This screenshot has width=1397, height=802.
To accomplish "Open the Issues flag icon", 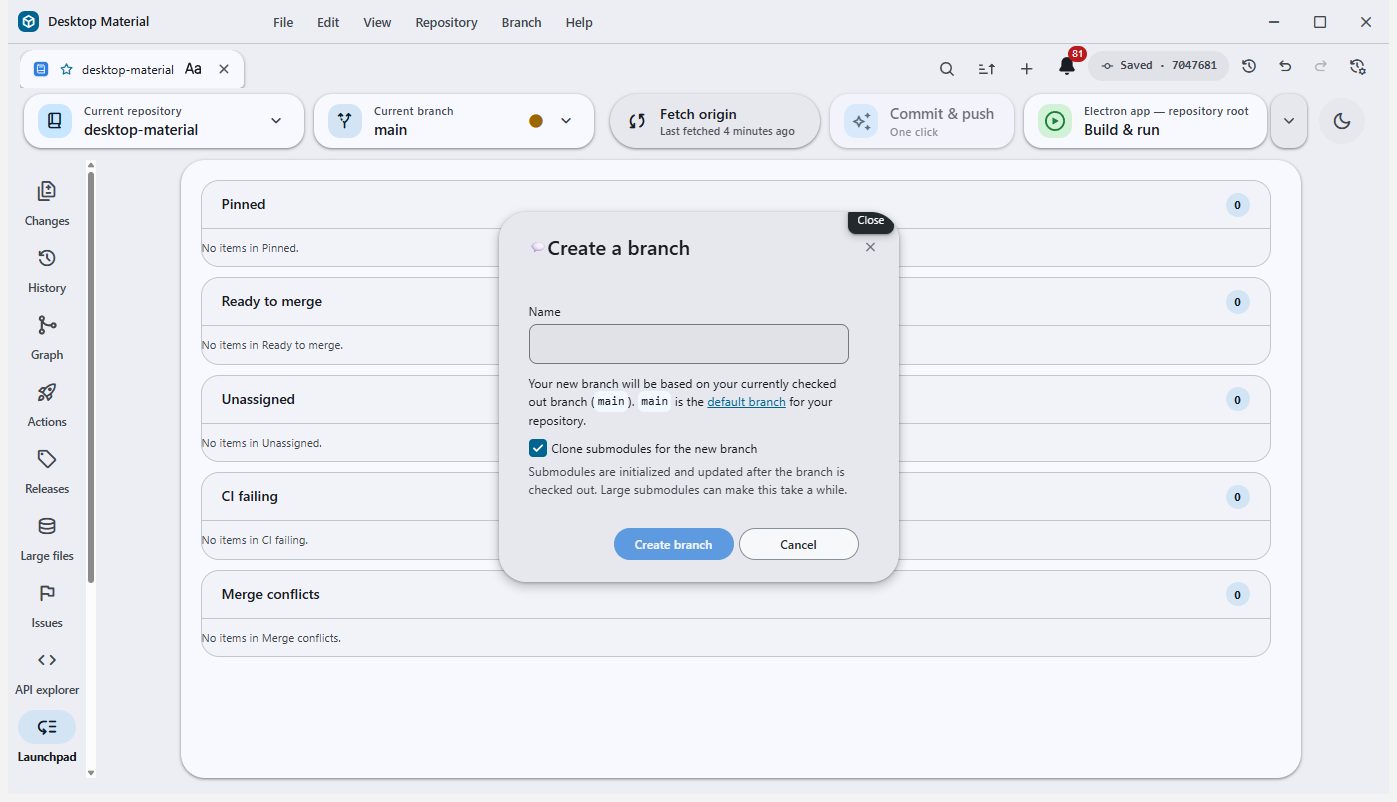I will tap(47, 593).
